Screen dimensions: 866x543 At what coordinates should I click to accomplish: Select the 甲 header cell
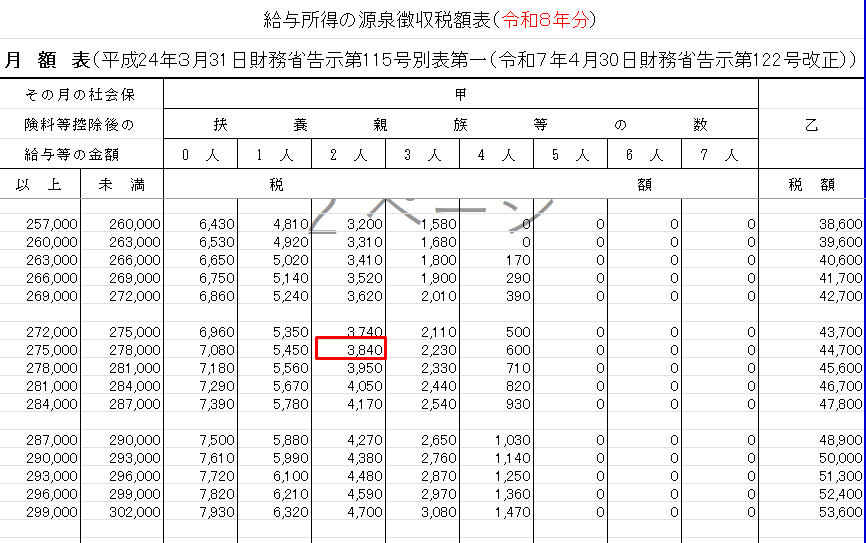pos(460,95)
